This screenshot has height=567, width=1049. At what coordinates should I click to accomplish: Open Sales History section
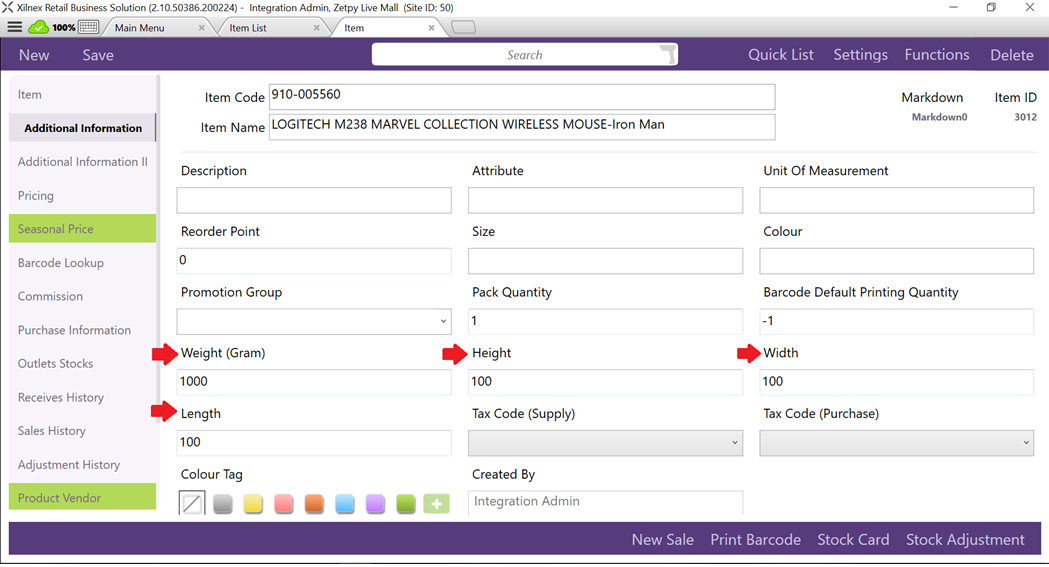(x=82, y=431)
